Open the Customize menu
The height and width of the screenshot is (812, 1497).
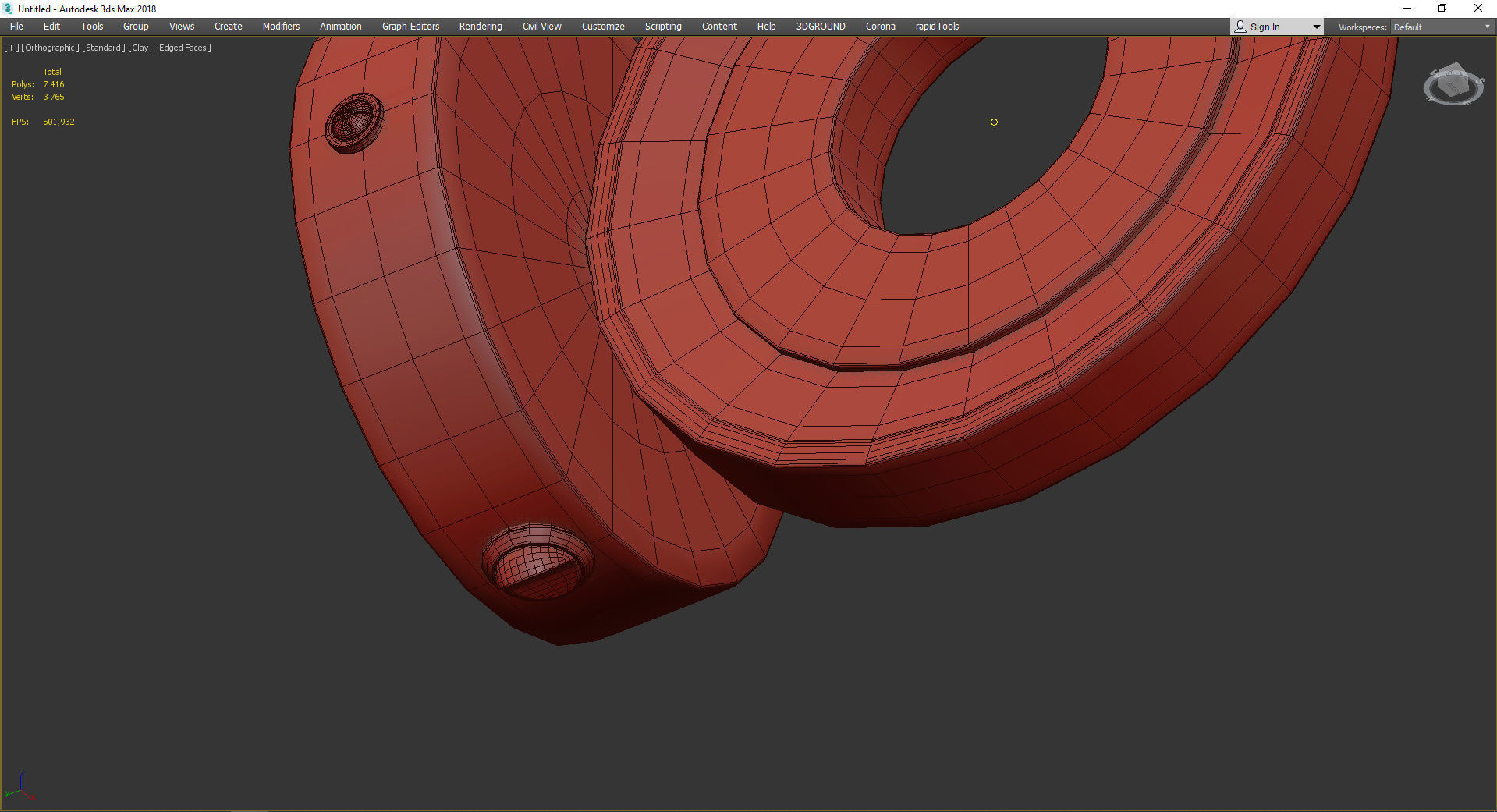point(603,27)
